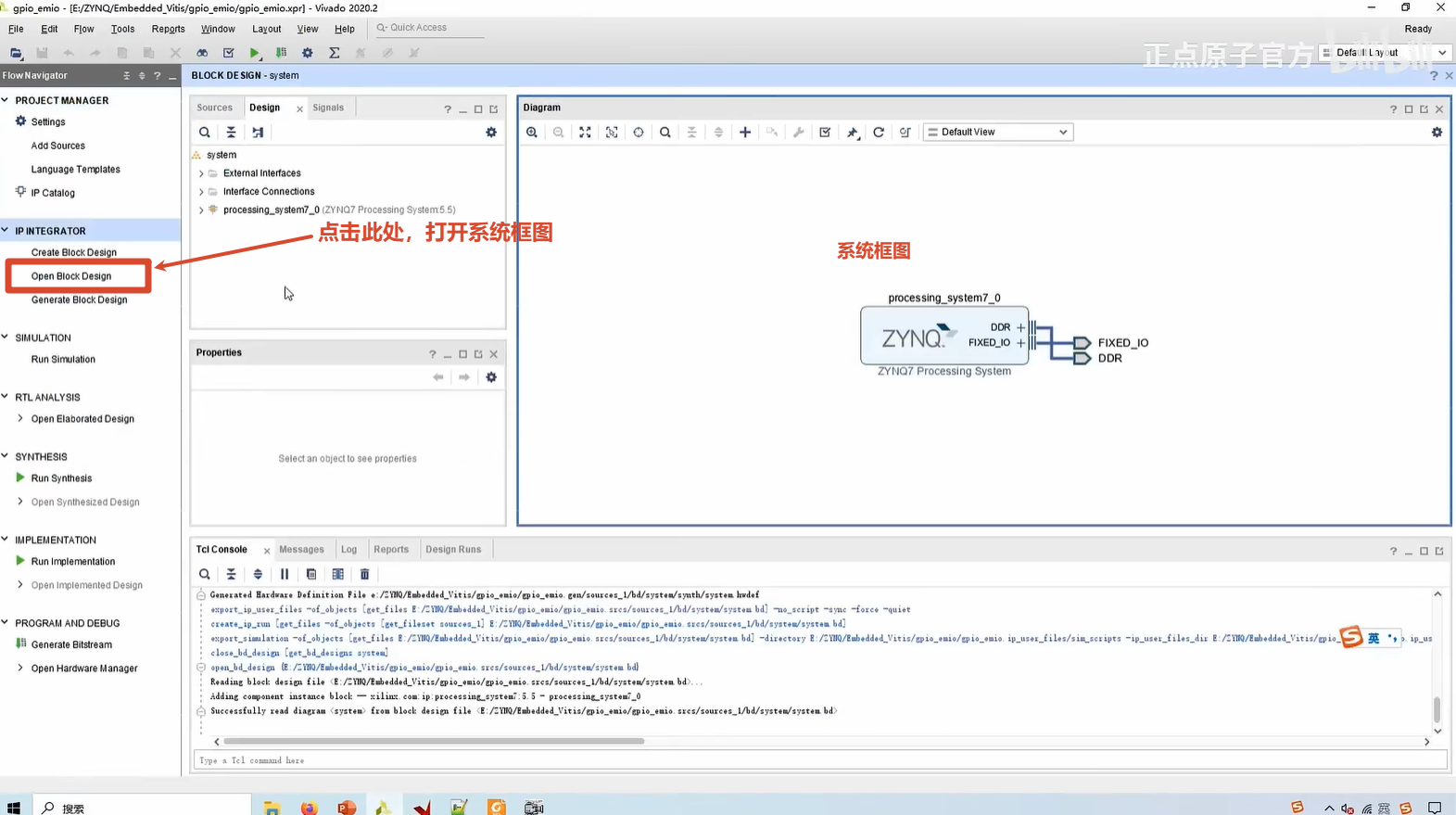This screenshot has height=815, width=1456.
Task: Open Settings via main toolbar gear icon
Action: click(x=308, y=53)
